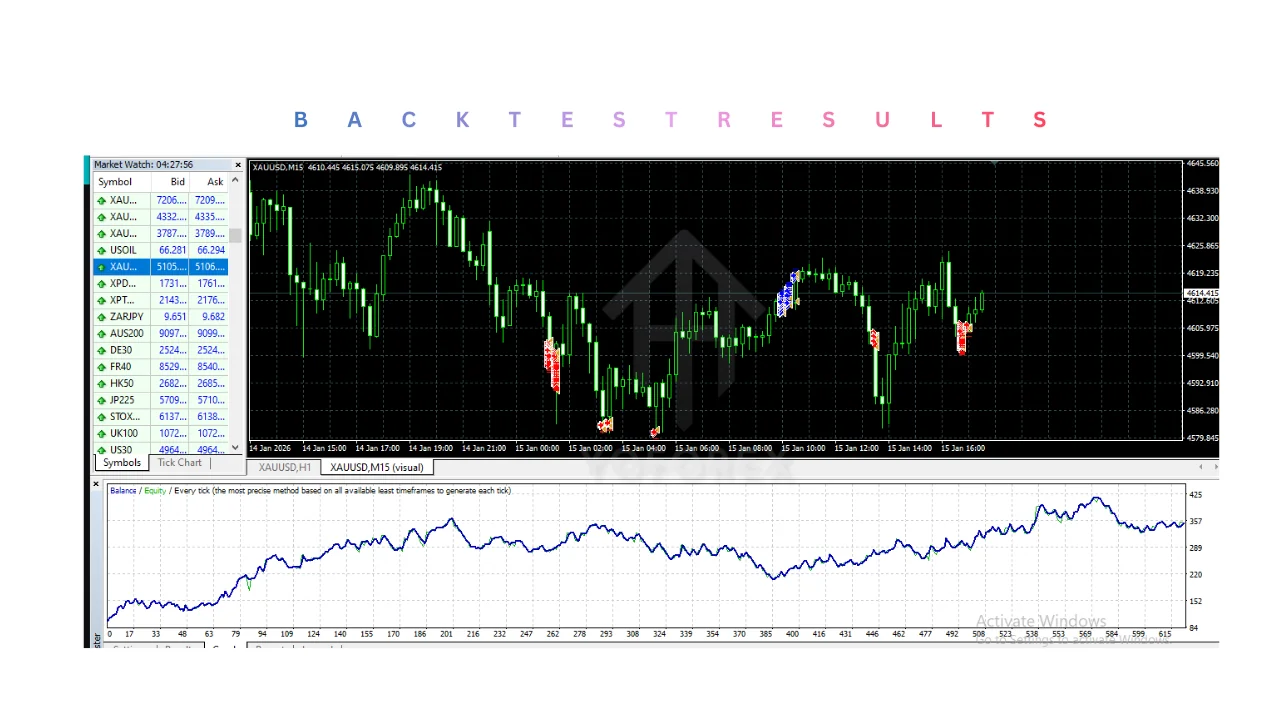Image resolution: width=1280 pixels, height=720 pixels.
Task: Click the Bid column header
Action: coord(176,182)
